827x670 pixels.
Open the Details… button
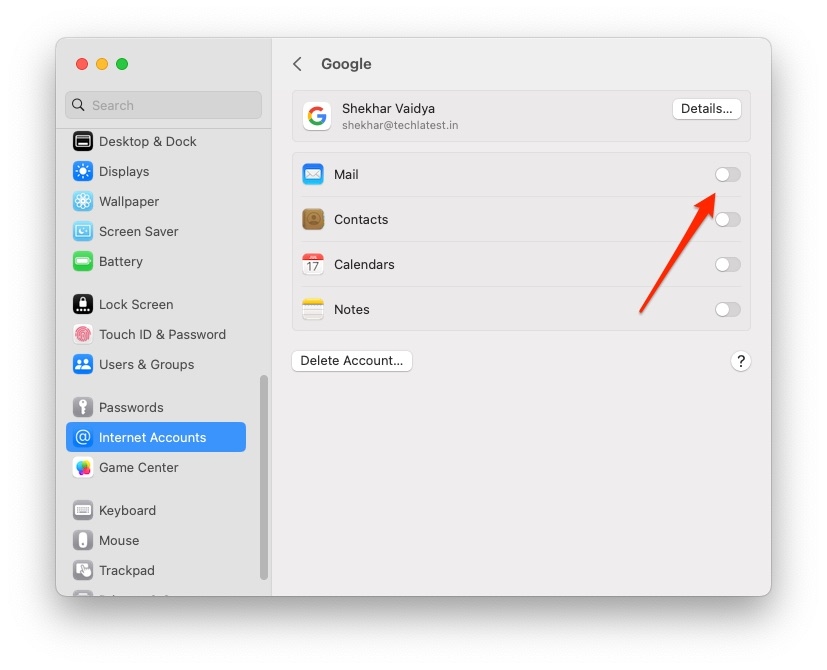[706, 109]
